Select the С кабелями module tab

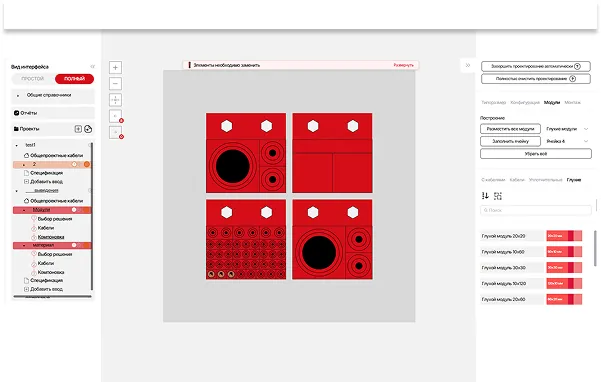(x=493, y=180)
